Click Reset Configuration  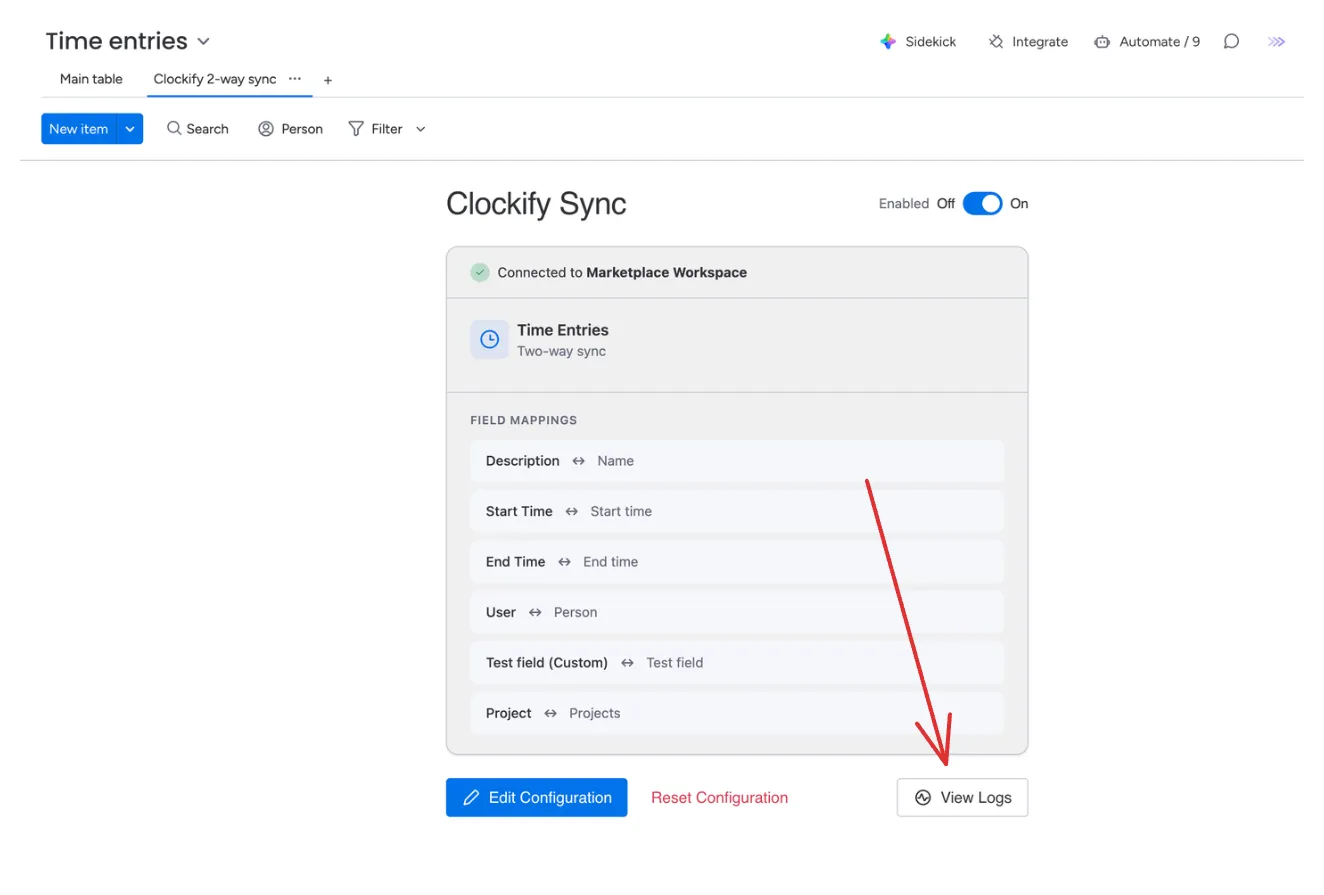coord(719,797)
